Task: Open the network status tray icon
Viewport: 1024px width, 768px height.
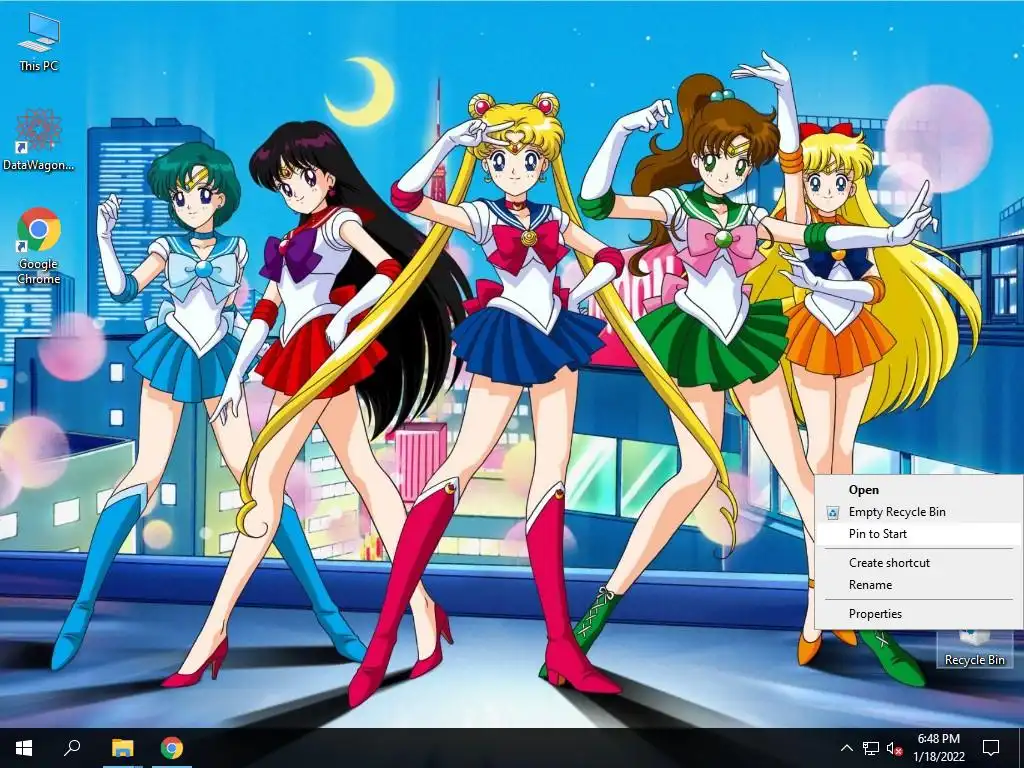Action: (871, 748)
